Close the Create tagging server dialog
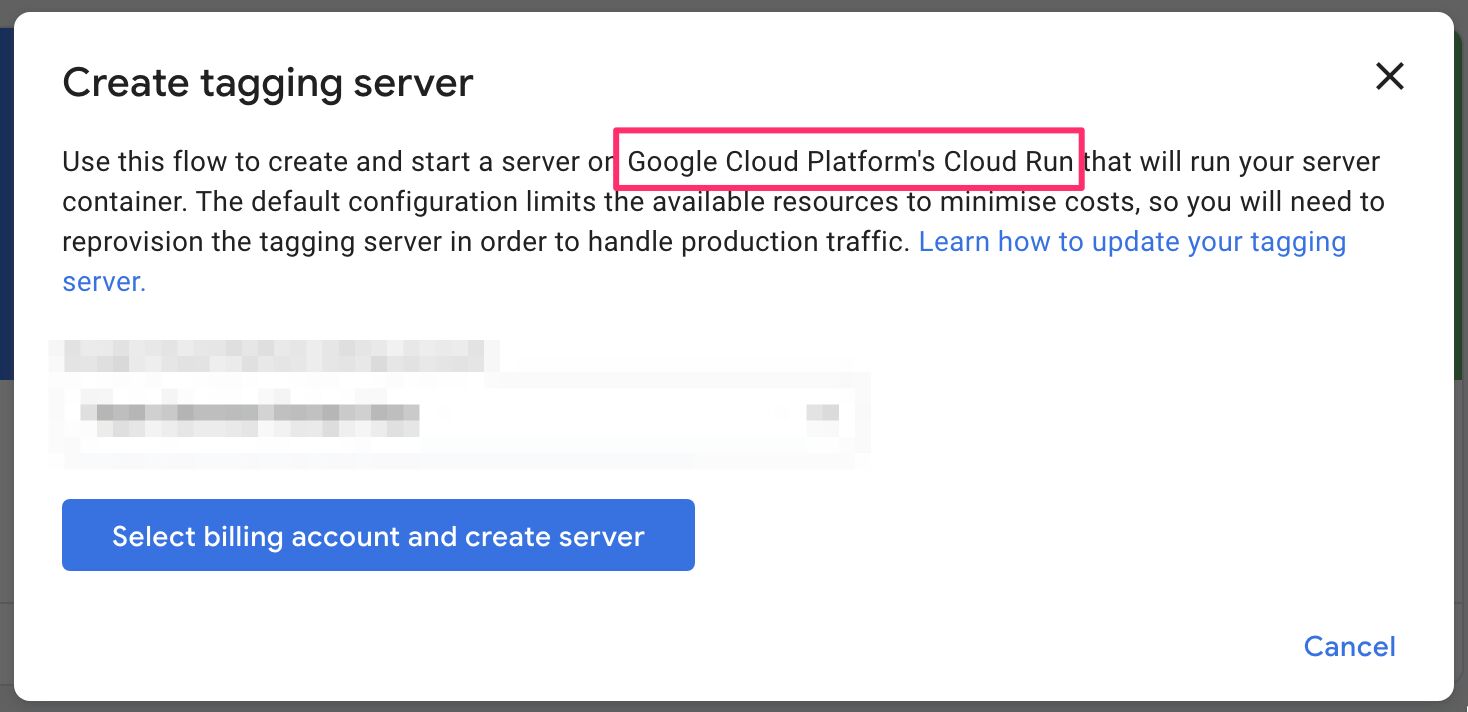This screenshot has height=712, width=1468. pos(1390,76)
